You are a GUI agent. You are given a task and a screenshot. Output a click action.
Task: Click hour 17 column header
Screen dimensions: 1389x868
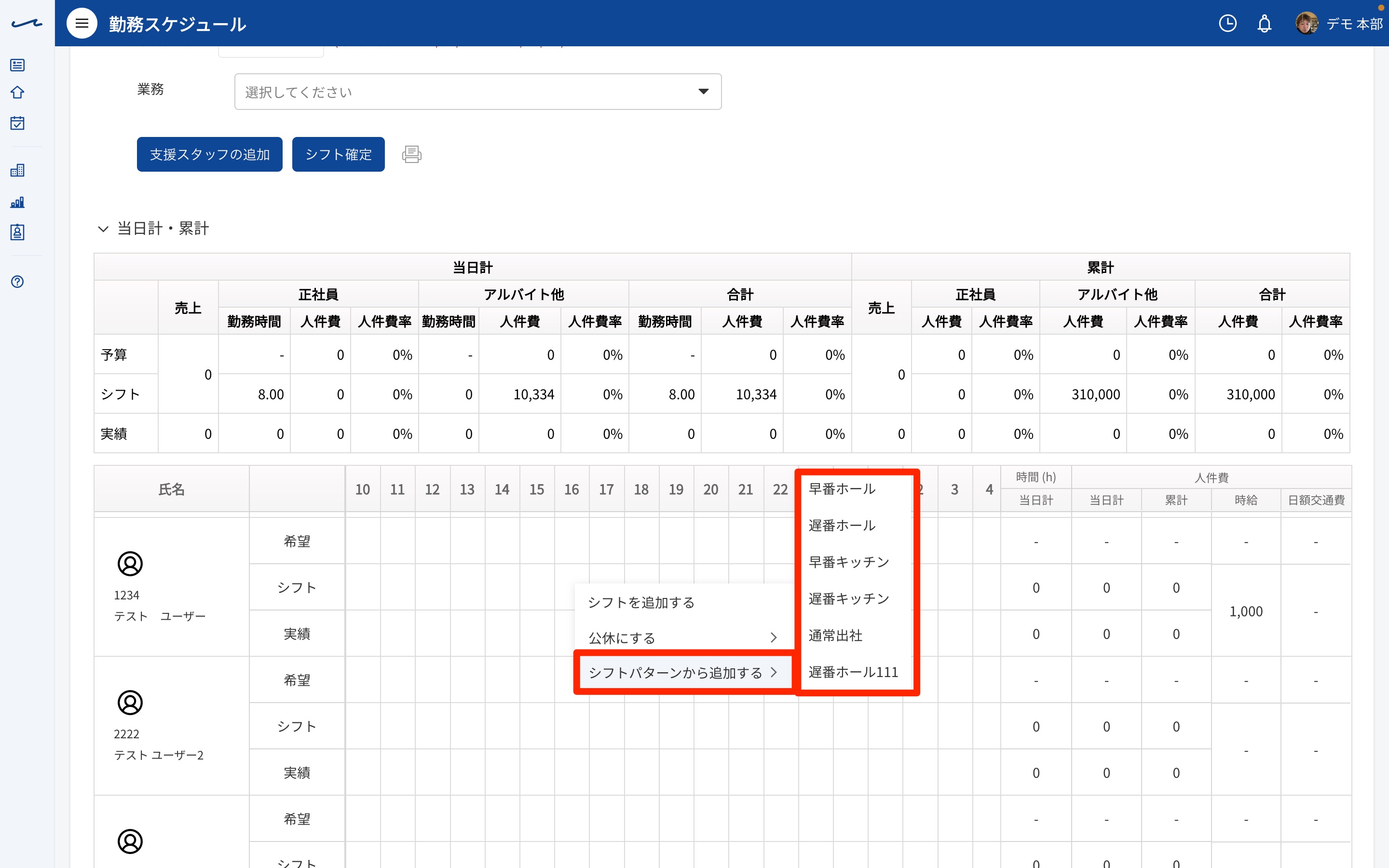click(x=606, y=489)
